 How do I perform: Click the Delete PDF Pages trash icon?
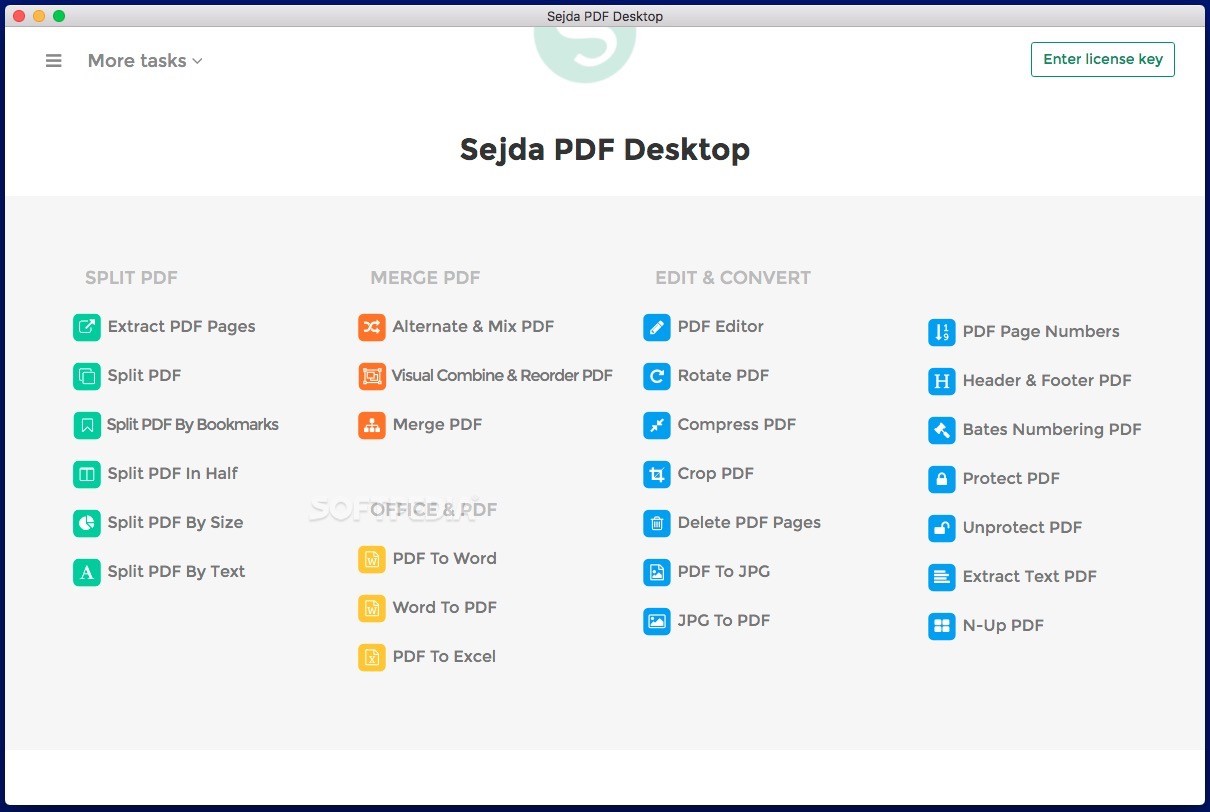coord(657,523)
